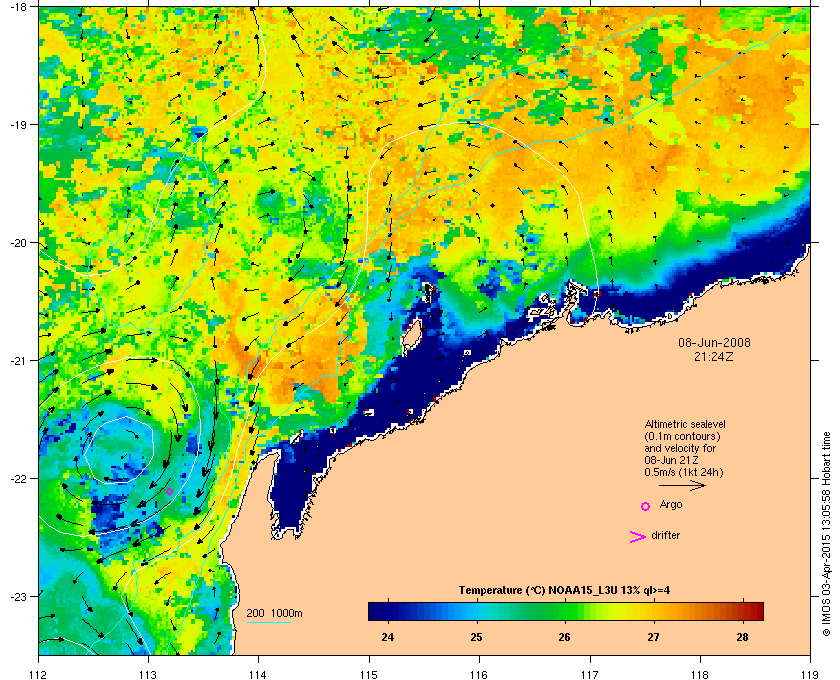
Task: Click the magenta Argo float marker on map
Action: coord(169,491)
